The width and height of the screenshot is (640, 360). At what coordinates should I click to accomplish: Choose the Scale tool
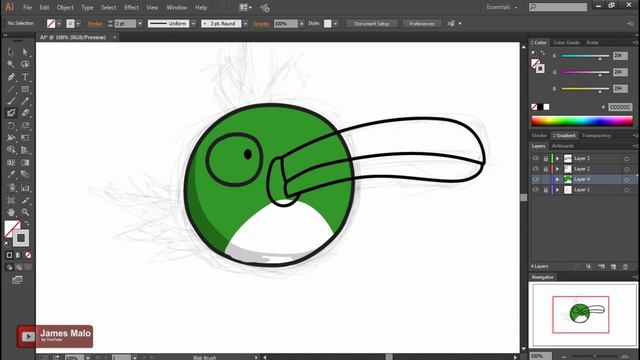pyautogui.click(x=25, y=126)
